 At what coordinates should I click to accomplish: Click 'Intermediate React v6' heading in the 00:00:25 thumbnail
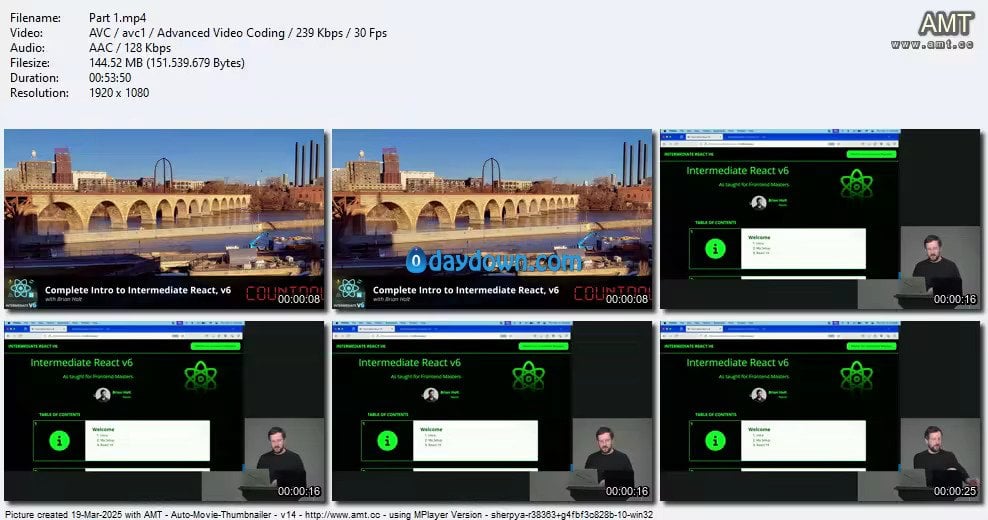(x=737, y=362)
